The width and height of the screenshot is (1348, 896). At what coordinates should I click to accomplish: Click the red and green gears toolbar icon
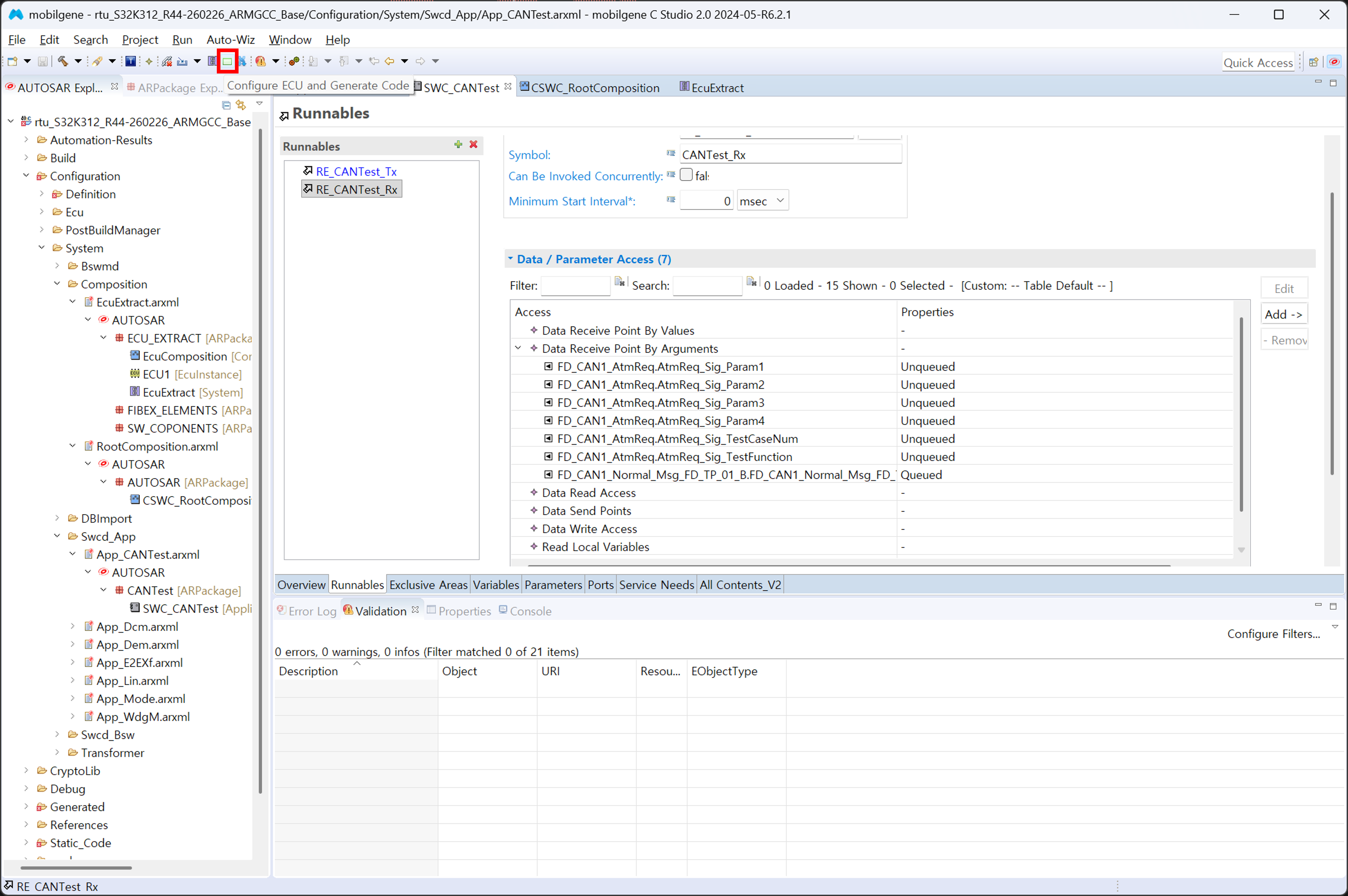click(x=294, y=61)
